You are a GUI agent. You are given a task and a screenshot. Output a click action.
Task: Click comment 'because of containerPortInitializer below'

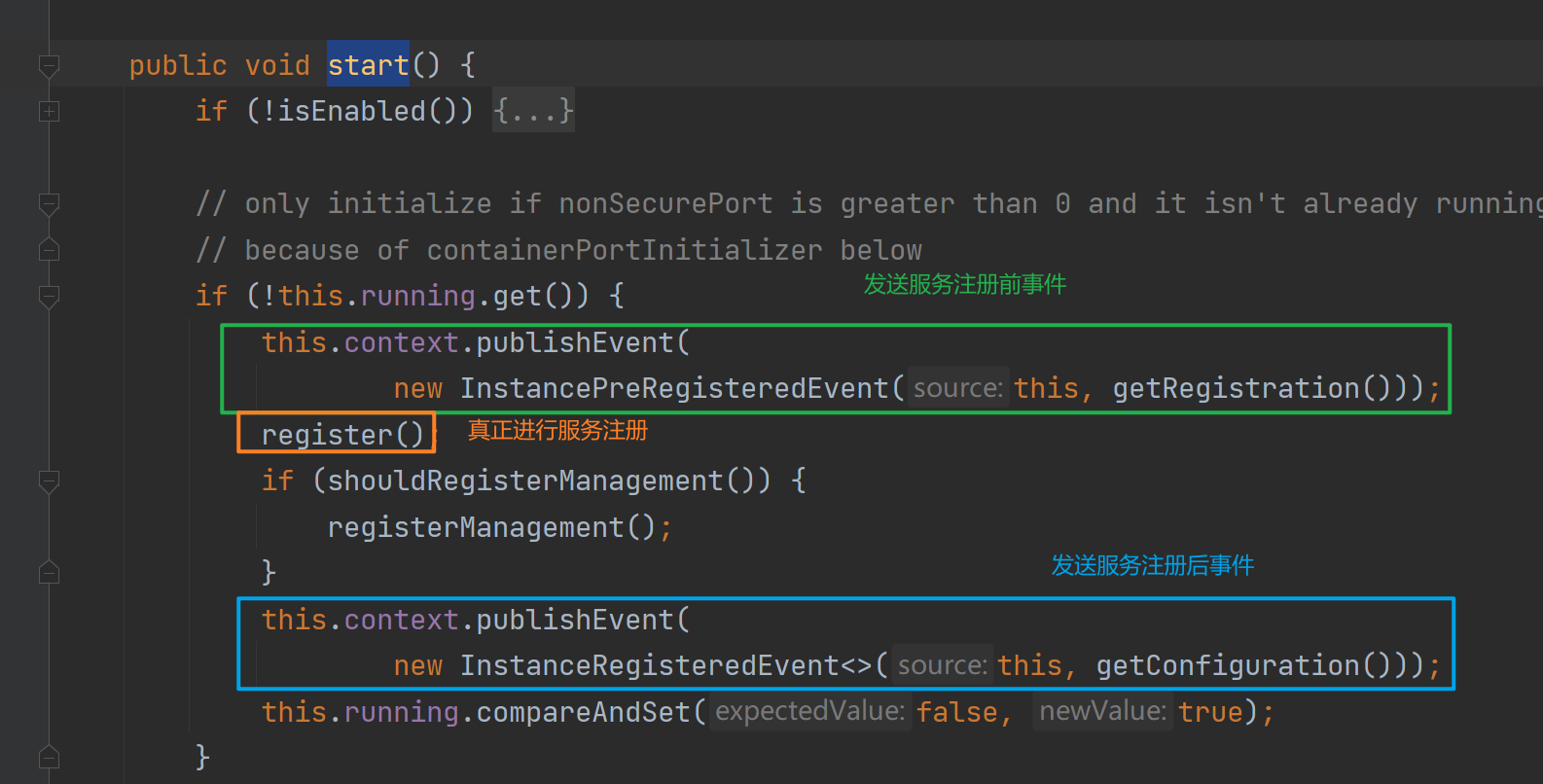tap(558, 250)
